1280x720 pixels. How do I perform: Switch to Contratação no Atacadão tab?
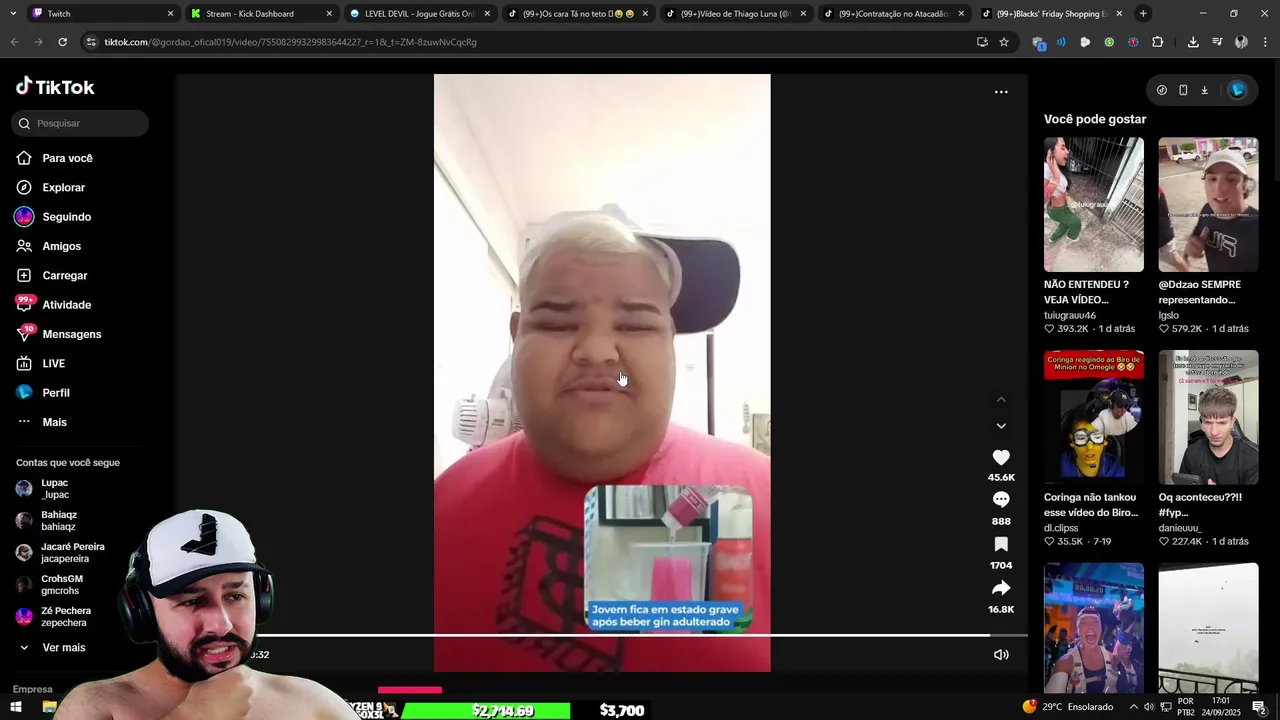[x=892, y=14]
